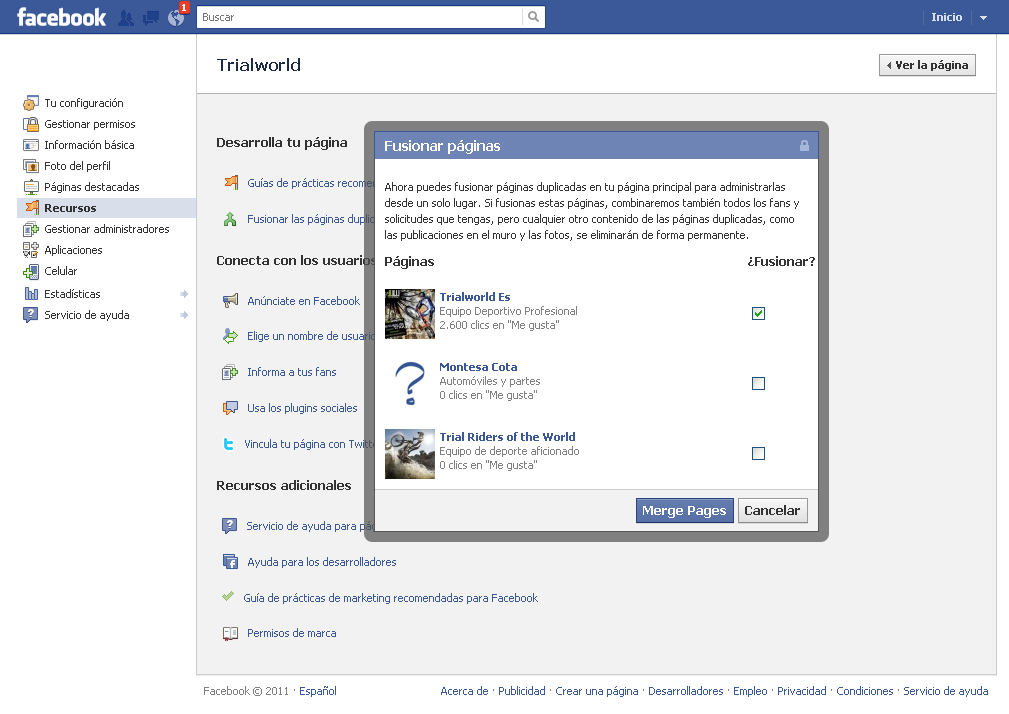Click the Gestionar administradores icon
This screenshot has height=714, width=1009.
31,229
